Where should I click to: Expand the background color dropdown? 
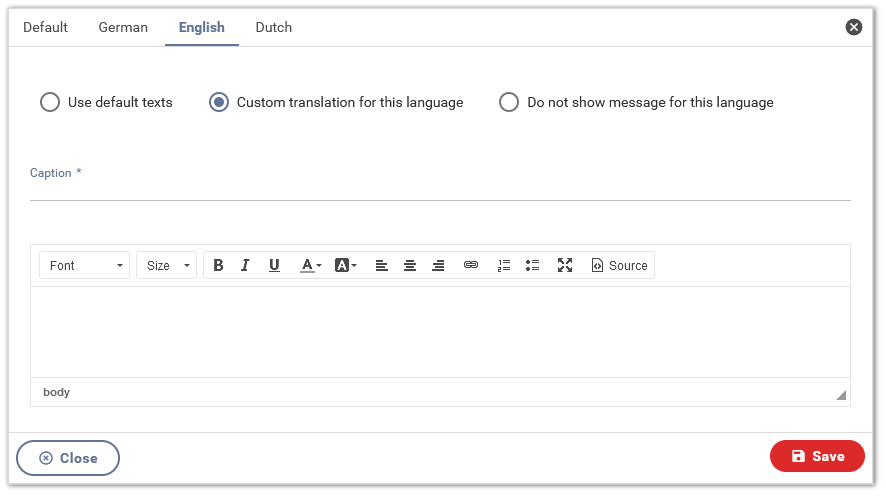coord(346,266)
